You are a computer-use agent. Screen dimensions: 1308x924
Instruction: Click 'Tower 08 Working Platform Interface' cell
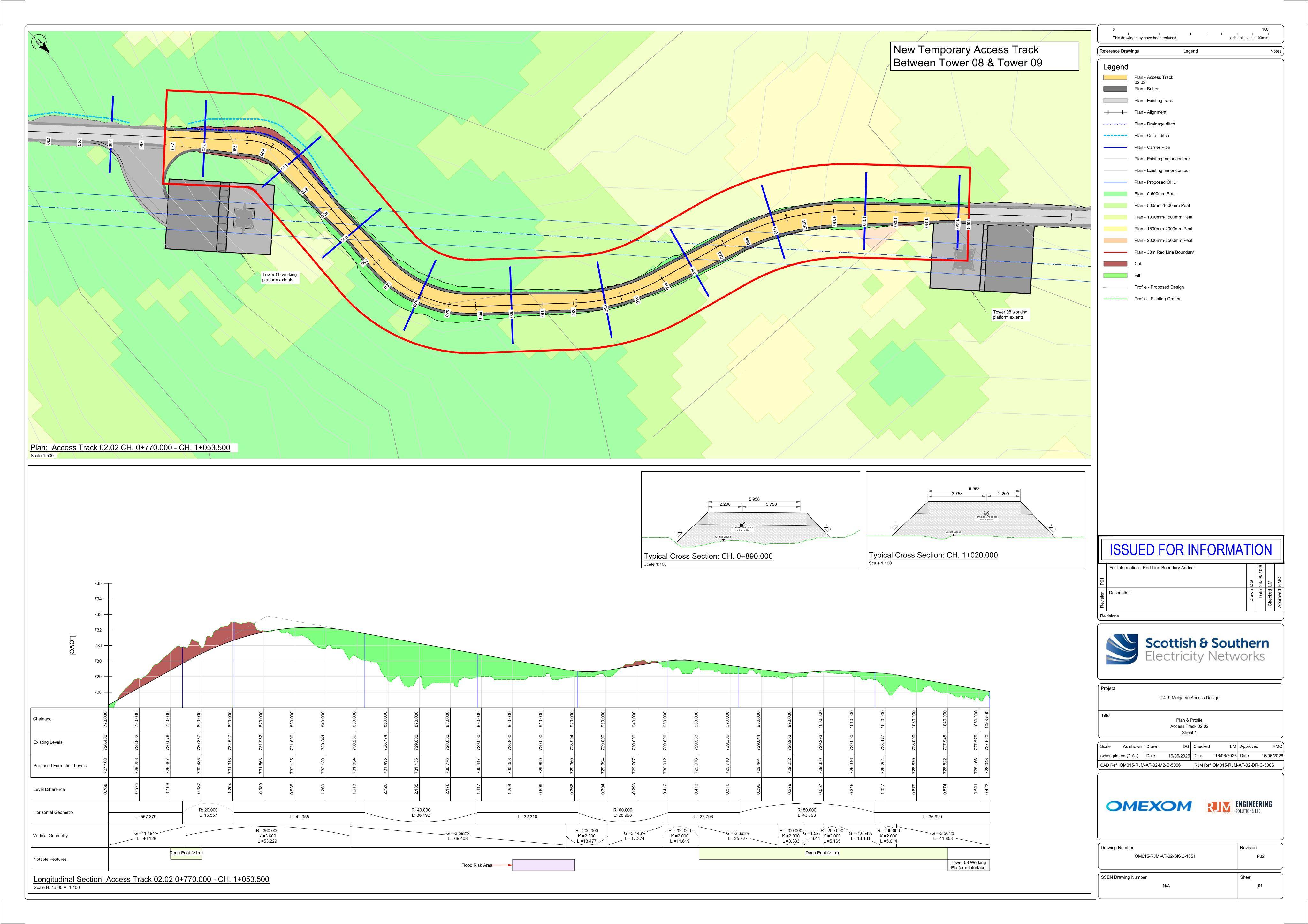969,865
